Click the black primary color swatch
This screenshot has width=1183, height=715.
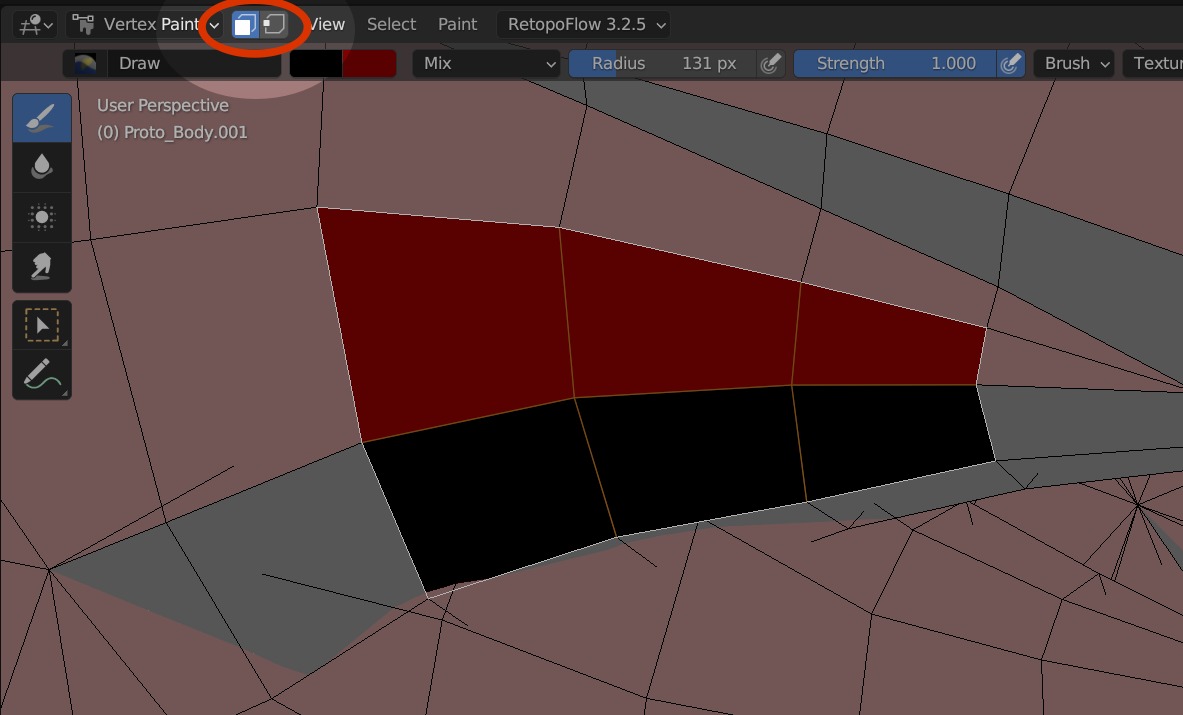pyautogui.click(x=316, y=63)
